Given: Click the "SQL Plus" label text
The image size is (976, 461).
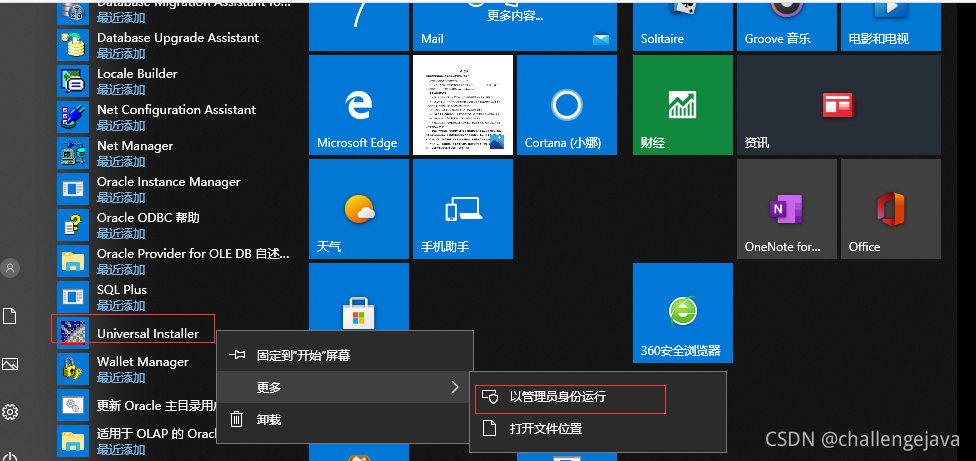Looking at the screenshot, I should (x=122, y=289).
